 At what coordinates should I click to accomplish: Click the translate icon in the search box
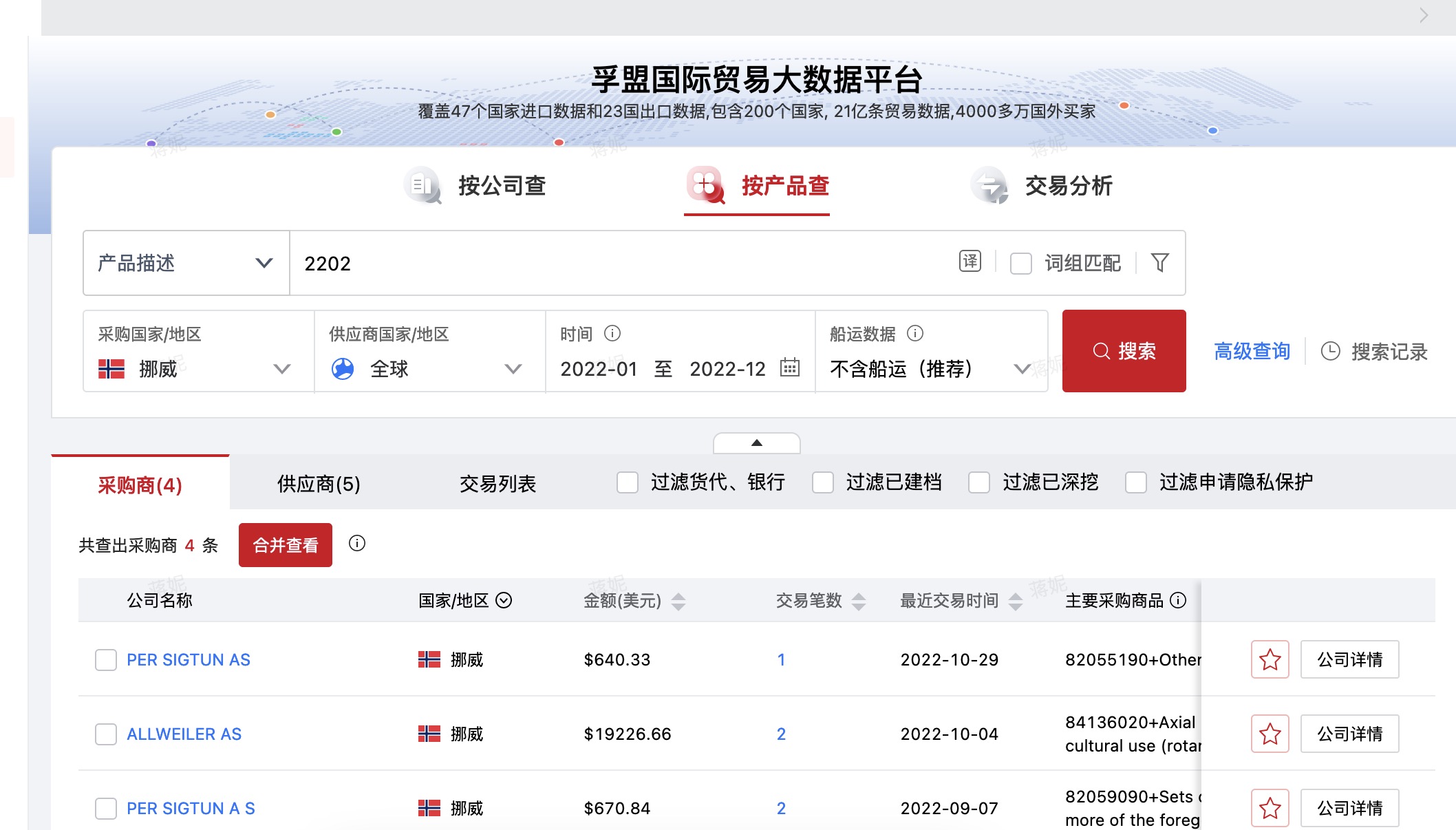coord(970,262)
